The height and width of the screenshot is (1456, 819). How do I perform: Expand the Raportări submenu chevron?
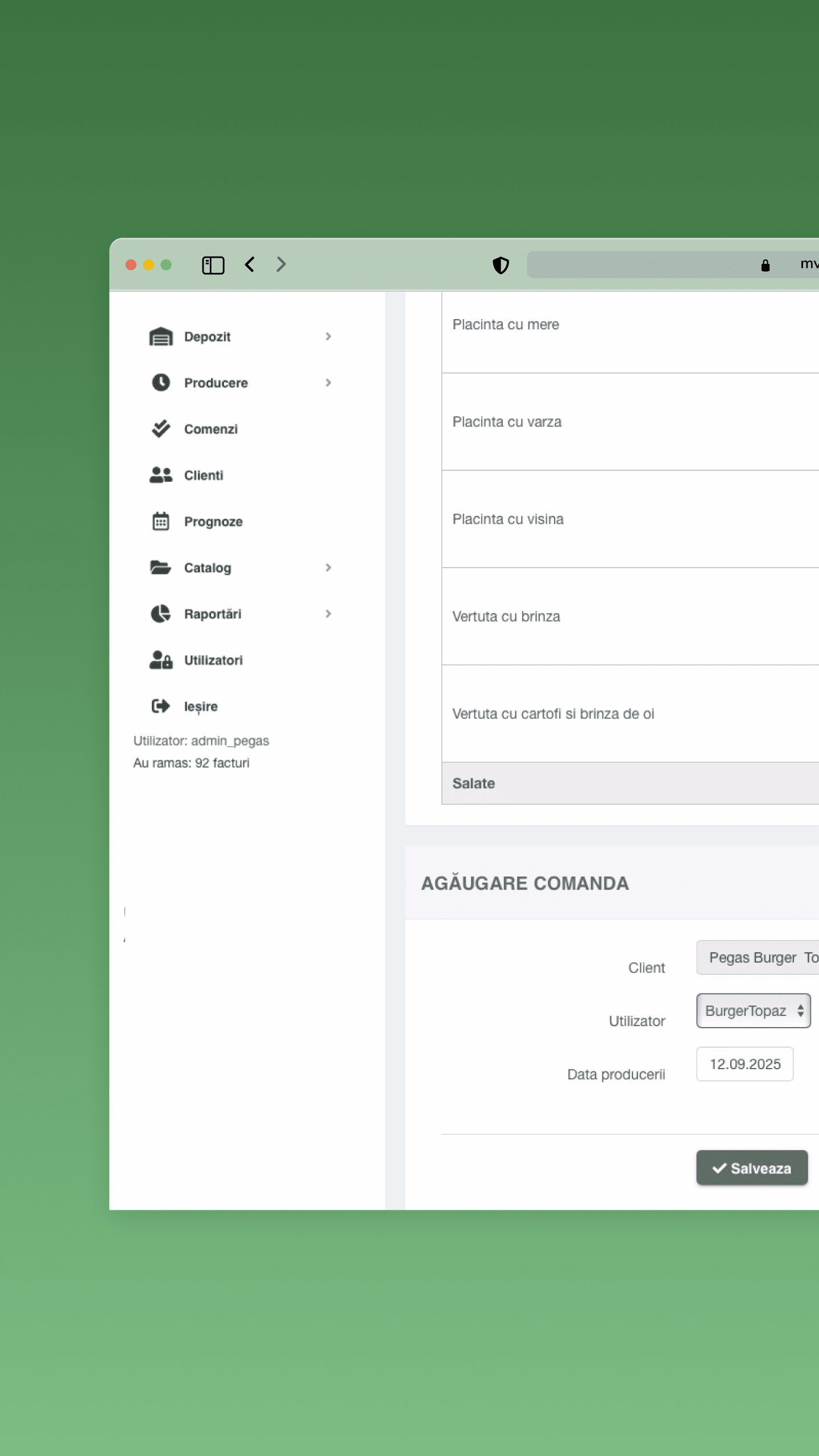click(328, 614)
